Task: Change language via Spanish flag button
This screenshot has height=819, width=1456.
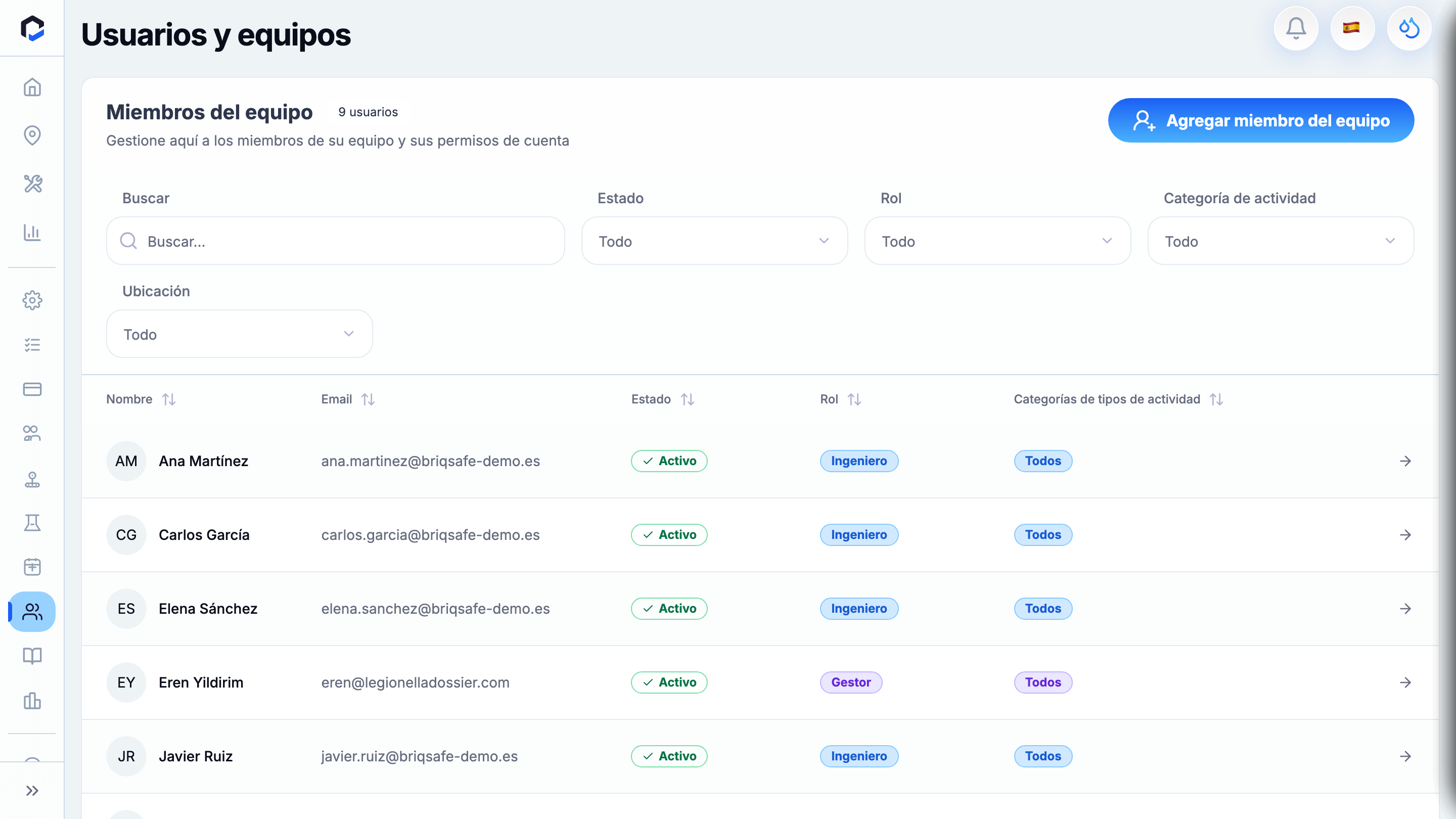Action: click(1352, 28)
